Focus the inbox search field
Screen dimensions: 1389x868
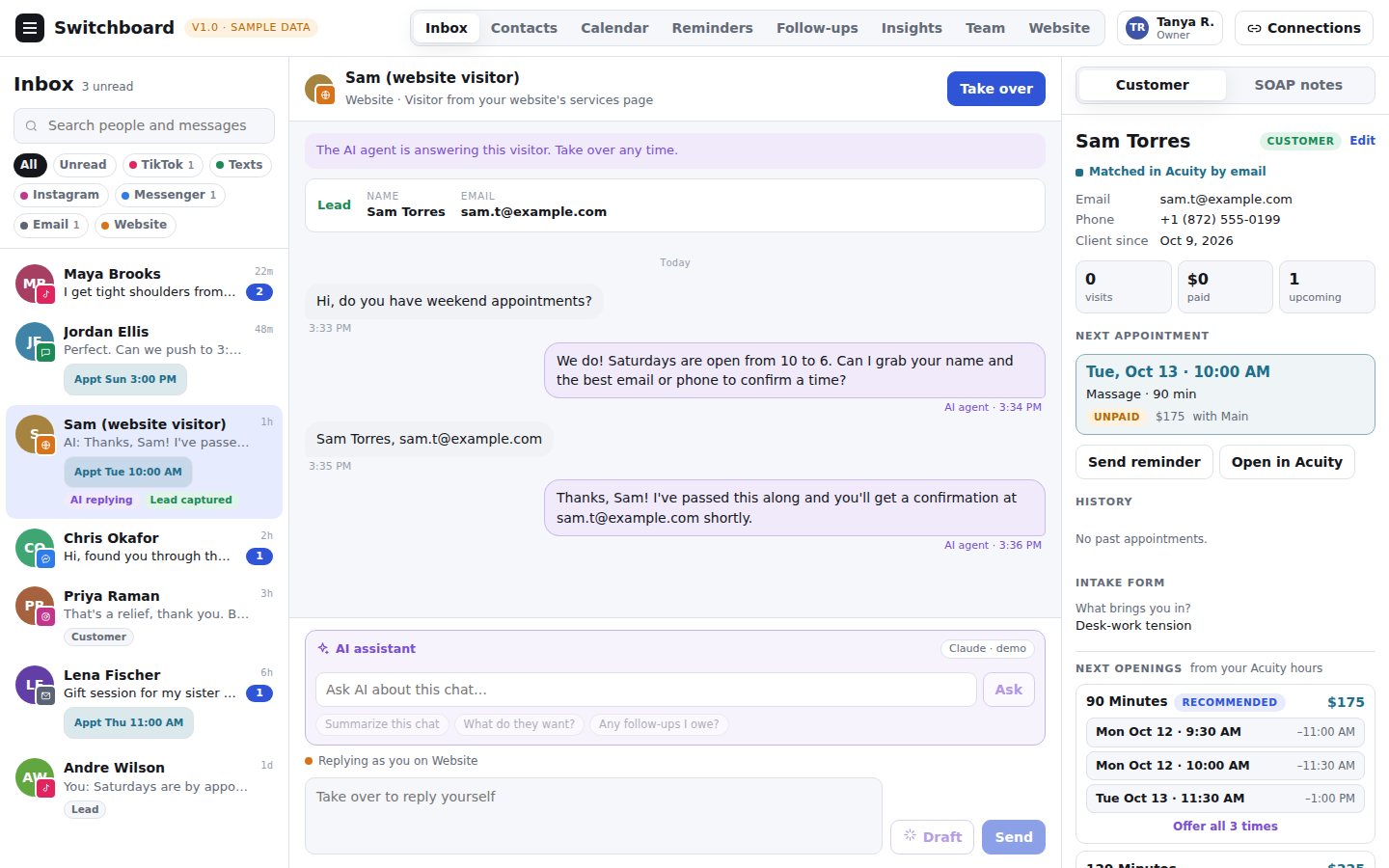pos(144,125)
